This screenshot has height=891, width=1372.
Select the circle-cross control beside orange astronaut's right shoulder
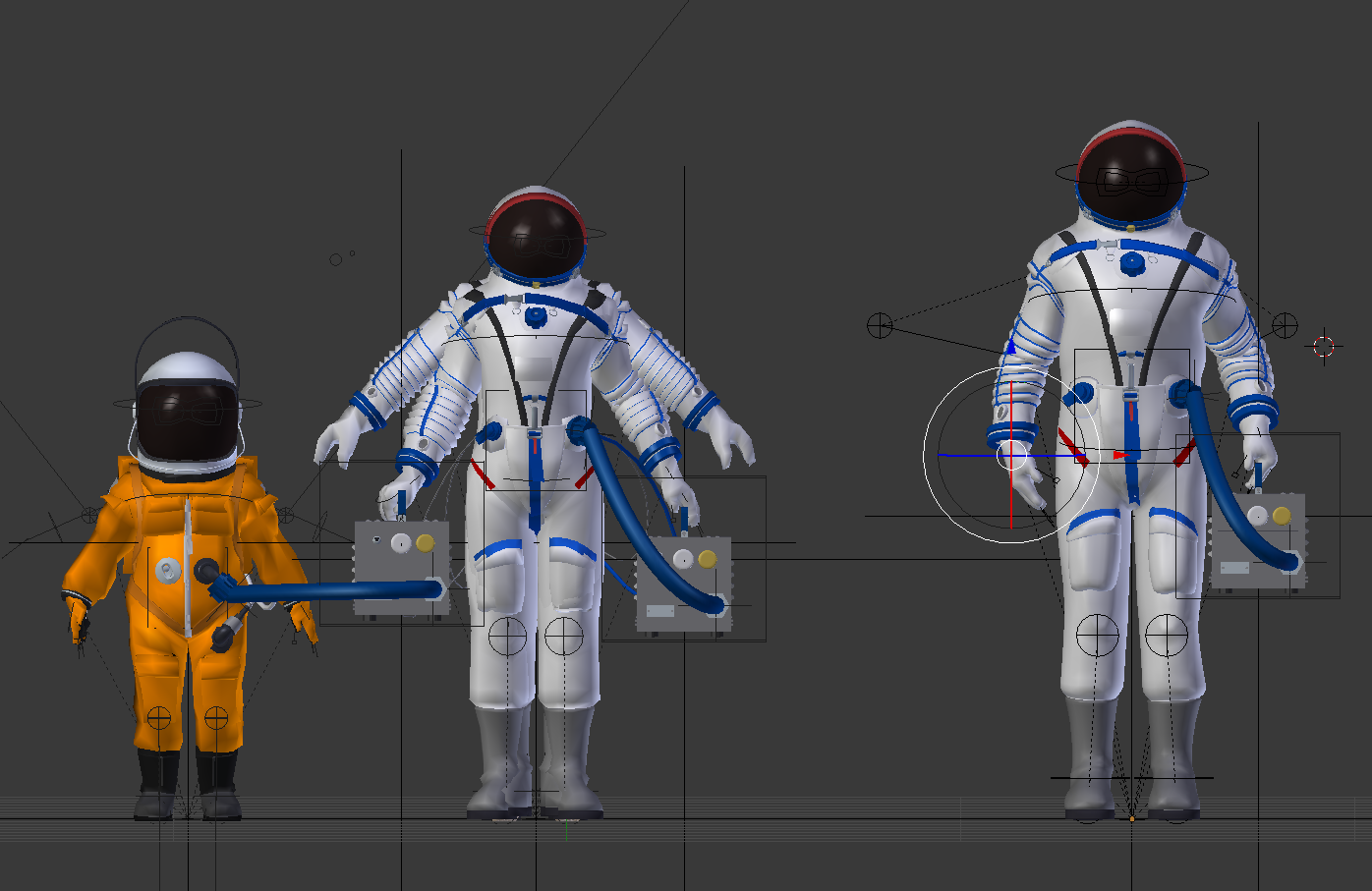(89, 515)
